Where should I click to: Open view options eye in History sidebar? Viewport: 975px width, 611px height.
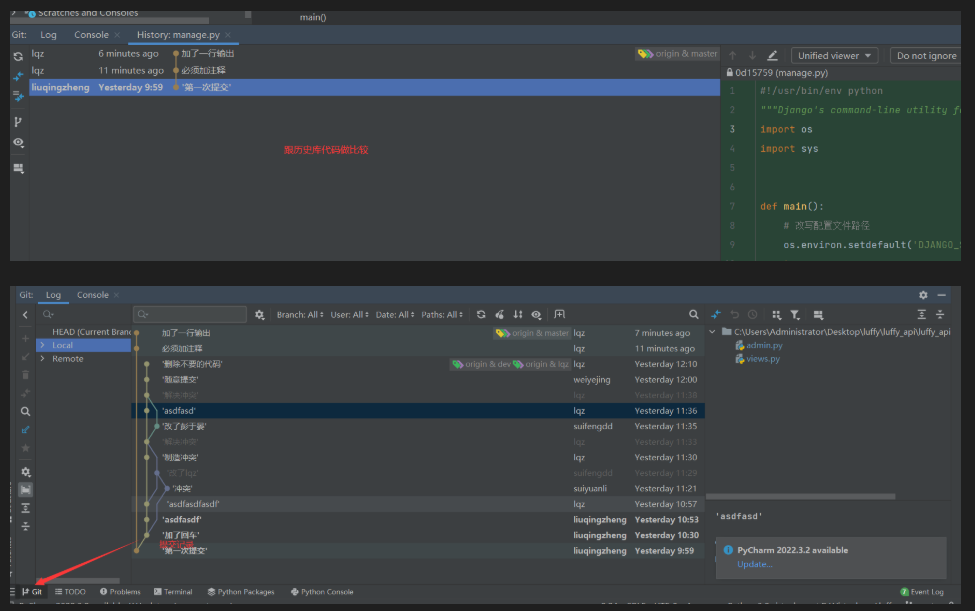coord(18,142)
